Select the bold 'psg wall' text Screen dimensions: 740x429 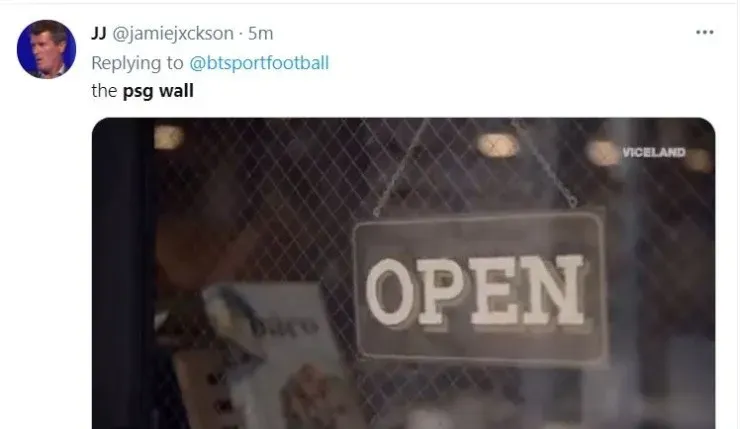point(158,91)
